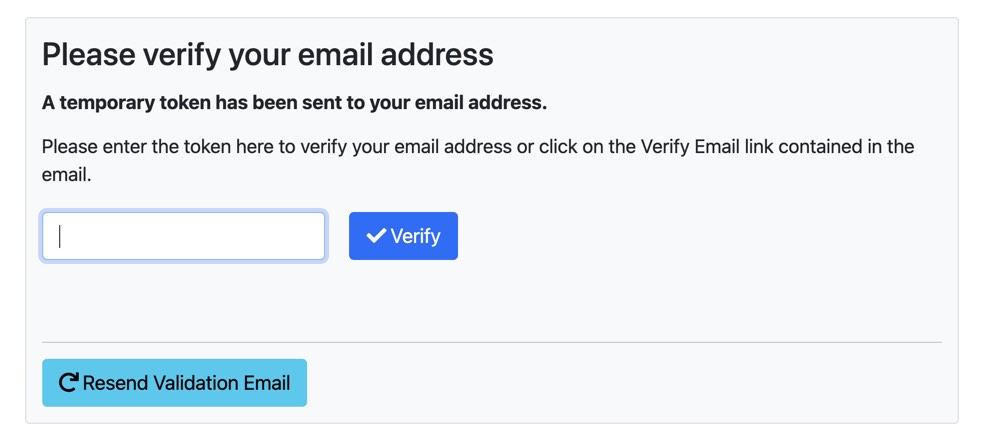Click the white tick beside the Verify label
The width and height of the screenshot is (984, 436).
[x=376, y=236]
